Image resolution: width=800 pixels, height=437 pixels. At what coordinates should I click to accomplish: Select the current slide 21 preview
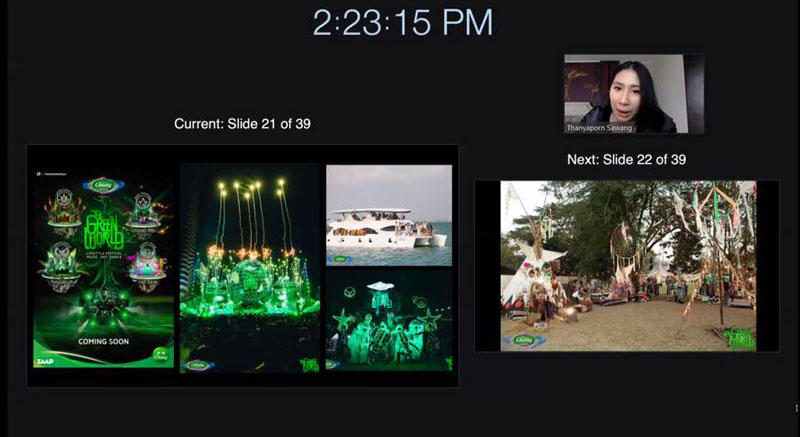(x=243, y=266)
